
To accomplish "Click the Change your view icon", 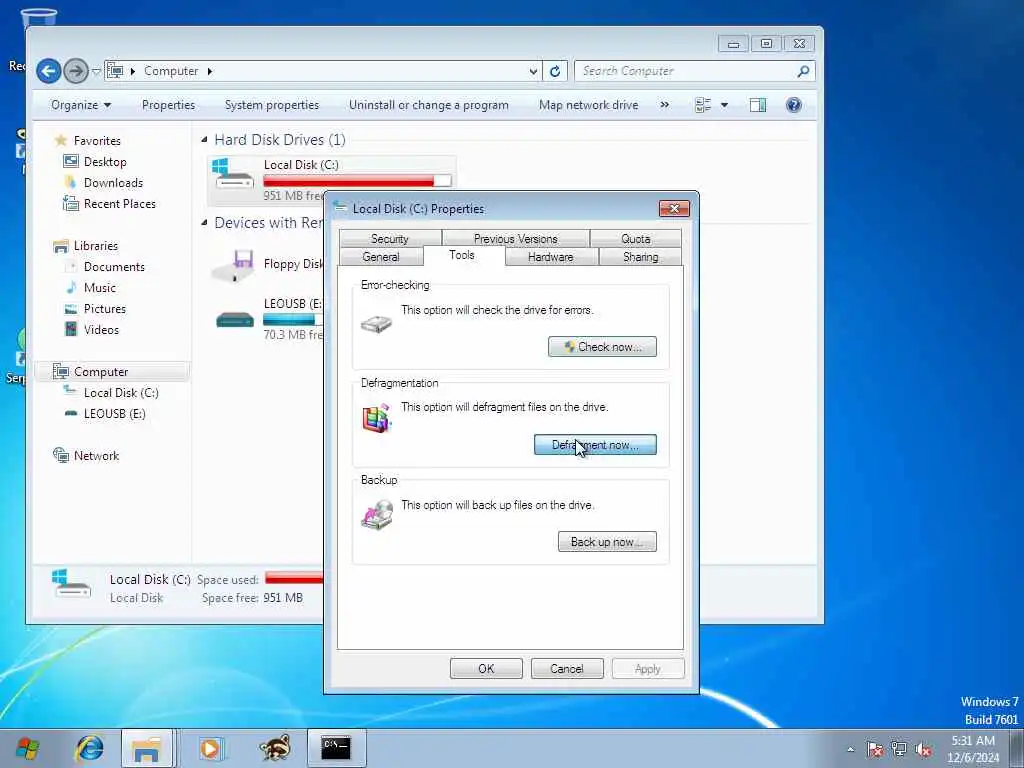I will click(703, 105).
